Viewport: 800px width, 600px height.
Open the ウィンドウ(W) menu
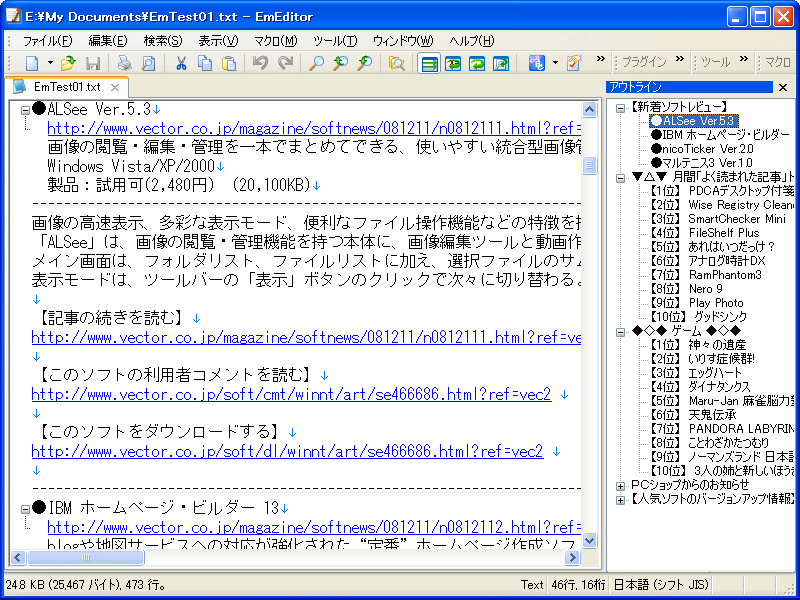click(403, 41)
